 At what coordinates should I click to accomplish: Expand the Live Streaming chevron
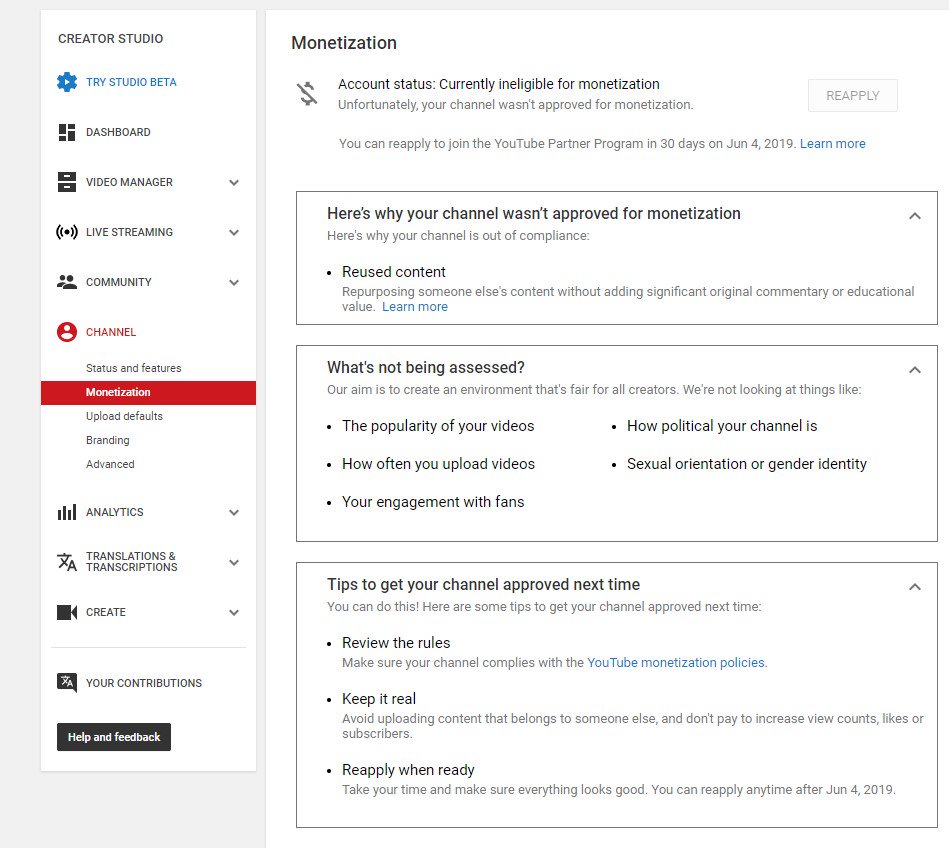[x=234, y=232]
